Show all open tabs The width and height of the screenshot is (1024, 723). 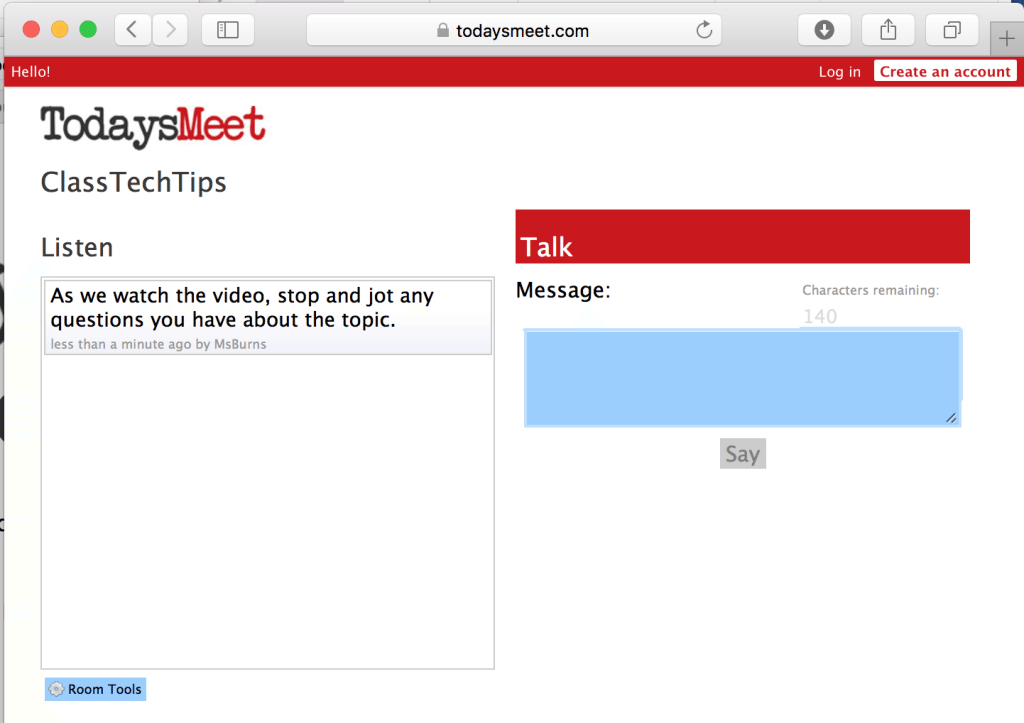click(951, 30)
